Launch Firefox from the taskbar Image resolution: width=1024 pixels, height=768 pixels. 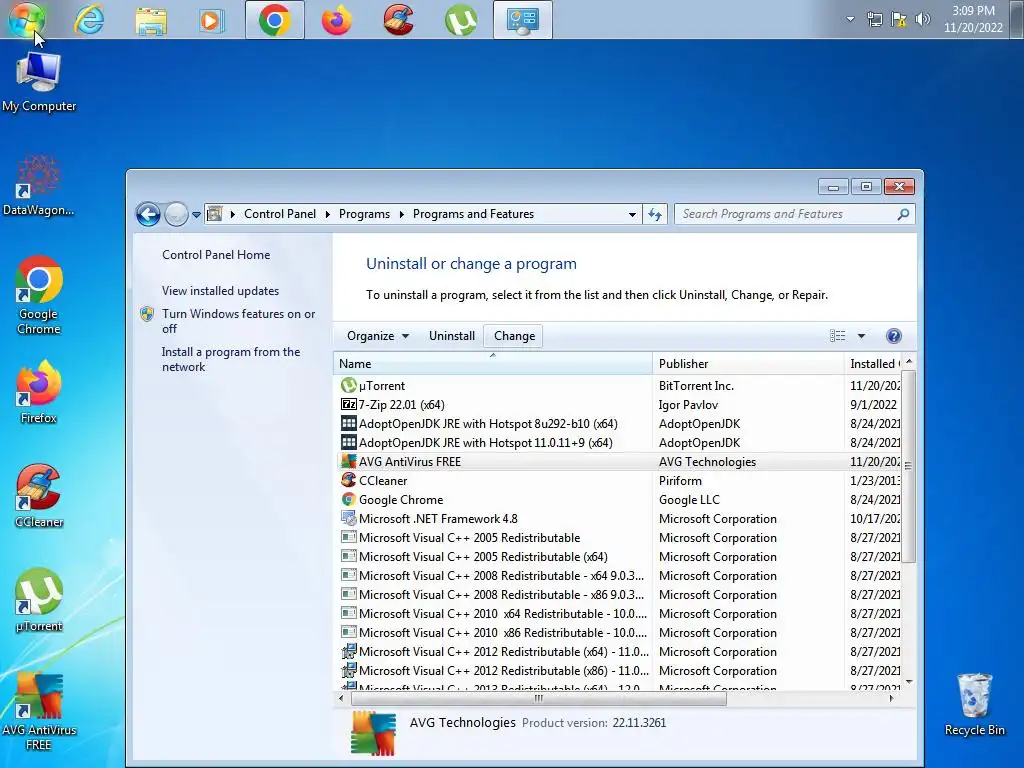coord(336,20)
